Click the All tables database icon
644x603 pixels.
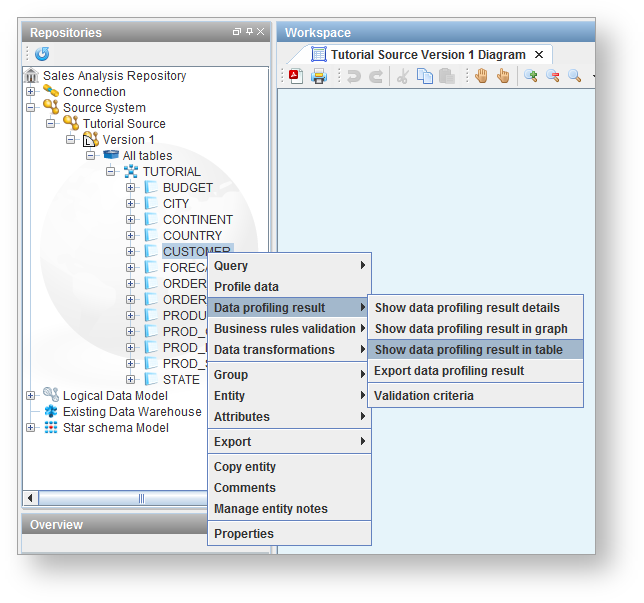point(111,155)
